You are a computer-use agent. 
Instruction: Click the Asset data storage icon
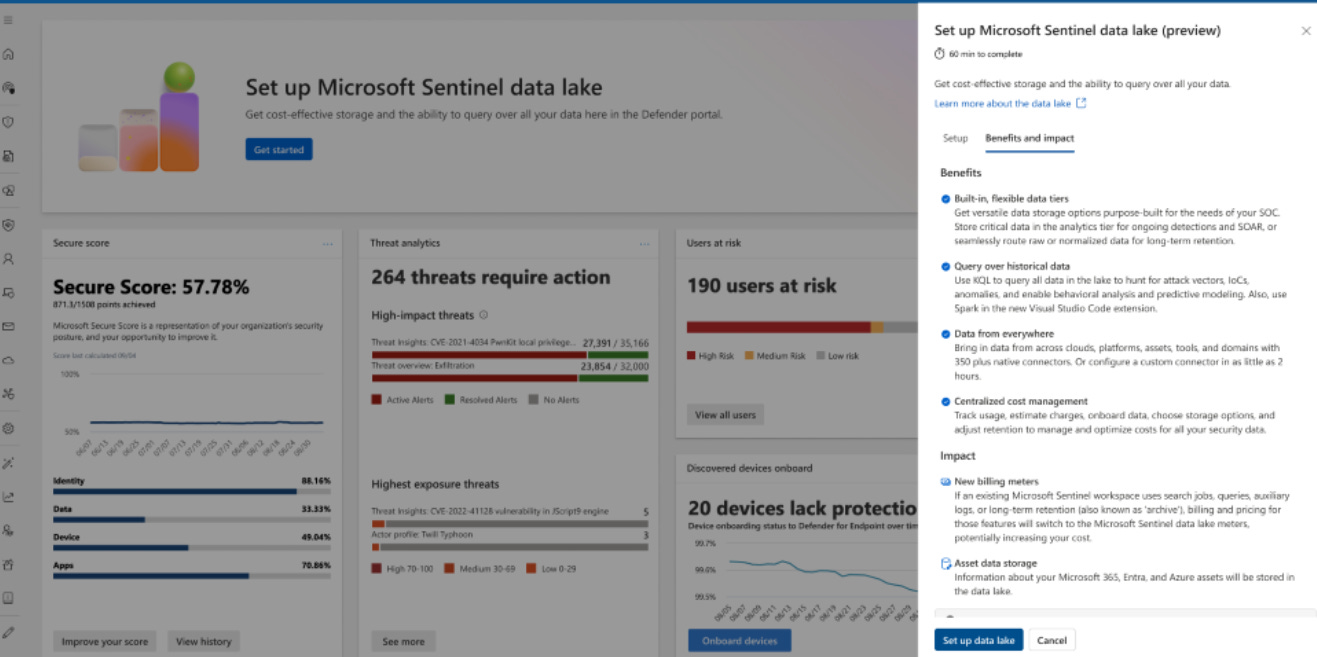(x=945, y=564)
